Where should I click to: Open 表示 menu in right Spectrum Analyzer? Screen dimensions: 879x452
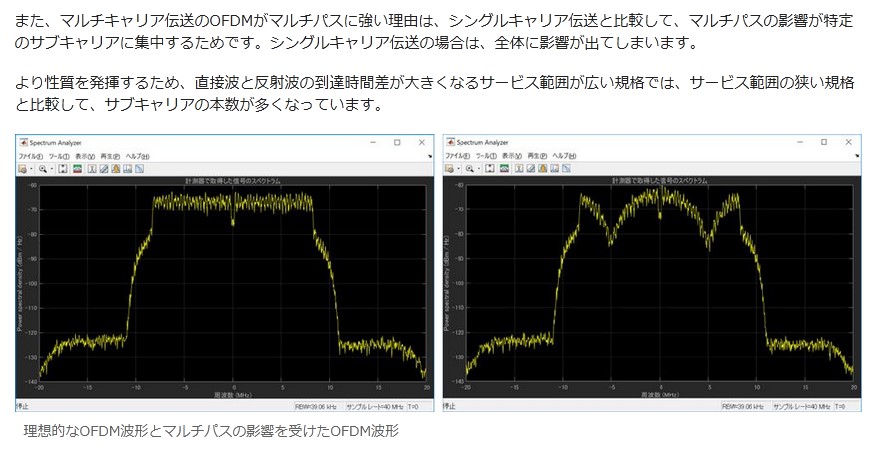[x=512, y=157]
